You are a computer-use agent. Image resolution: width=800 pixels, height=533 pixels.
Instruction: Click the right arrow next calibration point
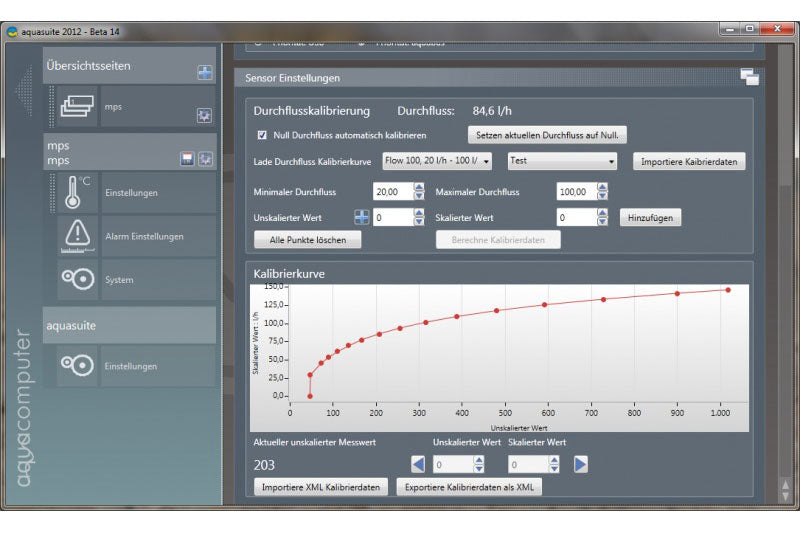coord(581,464)
